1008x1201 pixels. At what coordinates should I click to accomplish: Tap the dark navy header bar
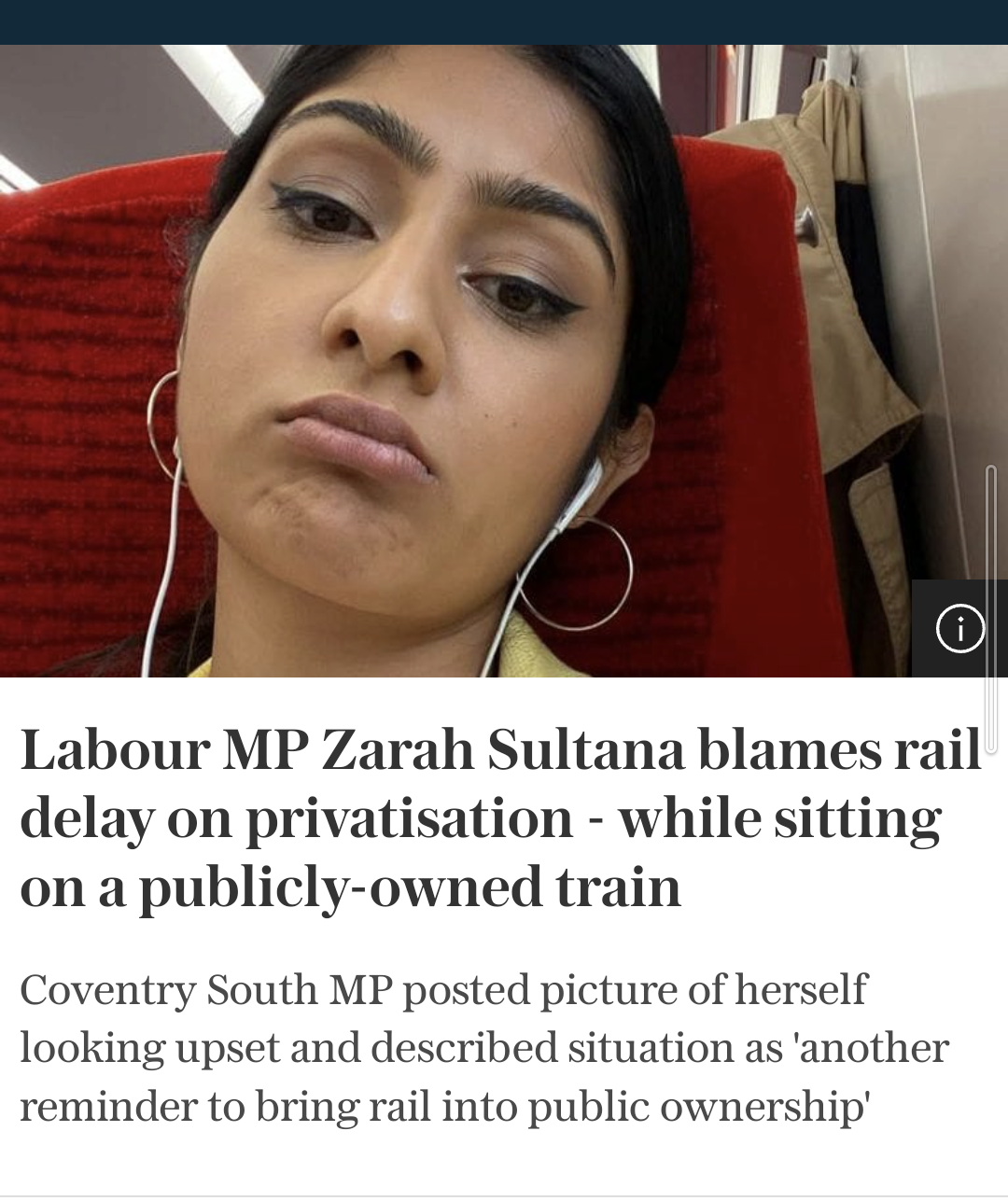click(x=504, y=22)
